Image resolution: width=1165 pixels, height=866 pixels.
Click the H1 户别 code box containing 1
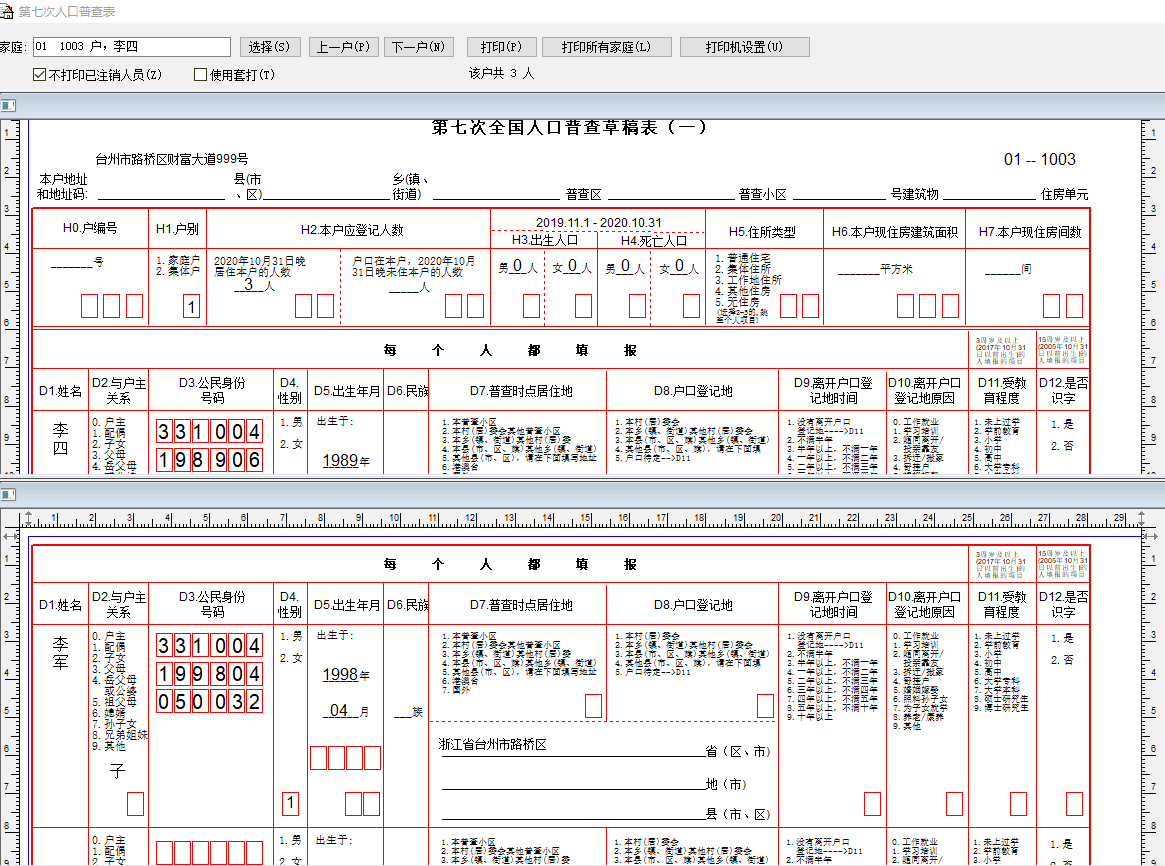(x=190, y=306)
